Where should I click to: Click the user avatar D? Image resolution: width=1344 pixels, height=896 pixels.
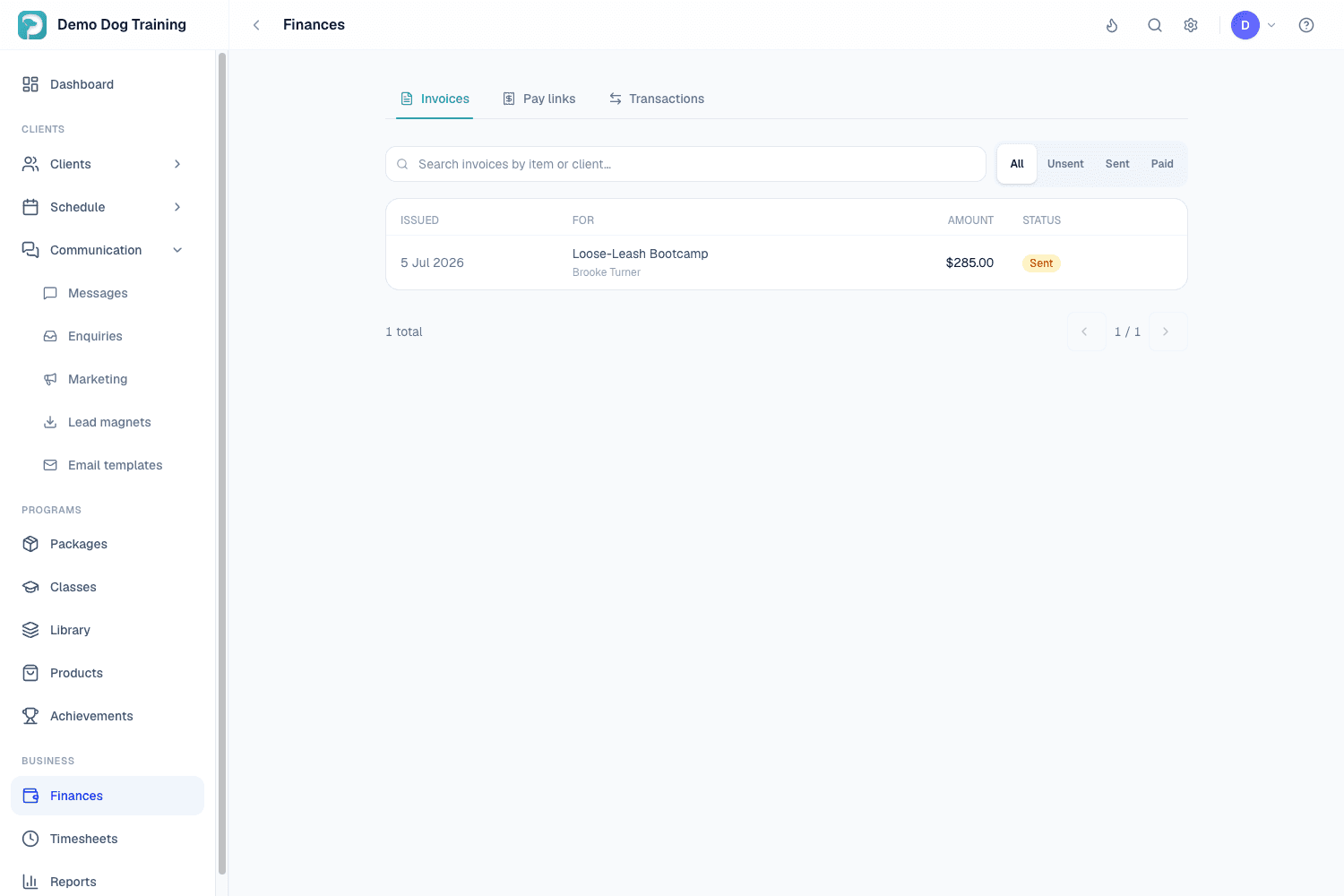point(1245,25)
